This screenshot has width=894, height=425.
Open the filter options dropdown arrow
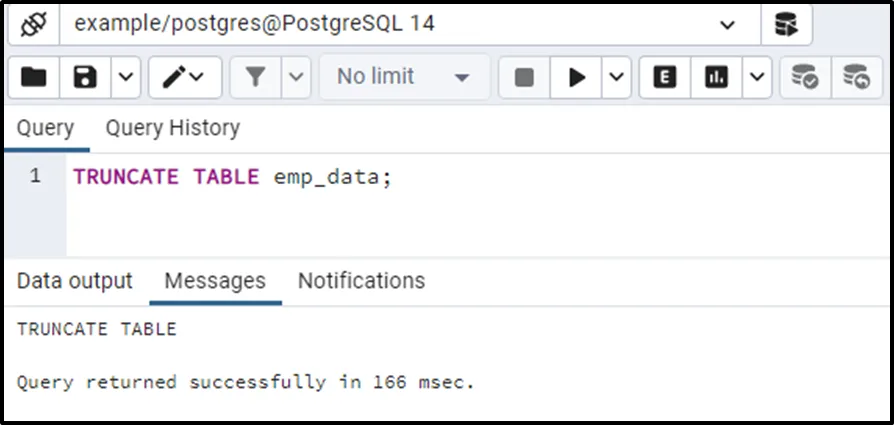296,77
